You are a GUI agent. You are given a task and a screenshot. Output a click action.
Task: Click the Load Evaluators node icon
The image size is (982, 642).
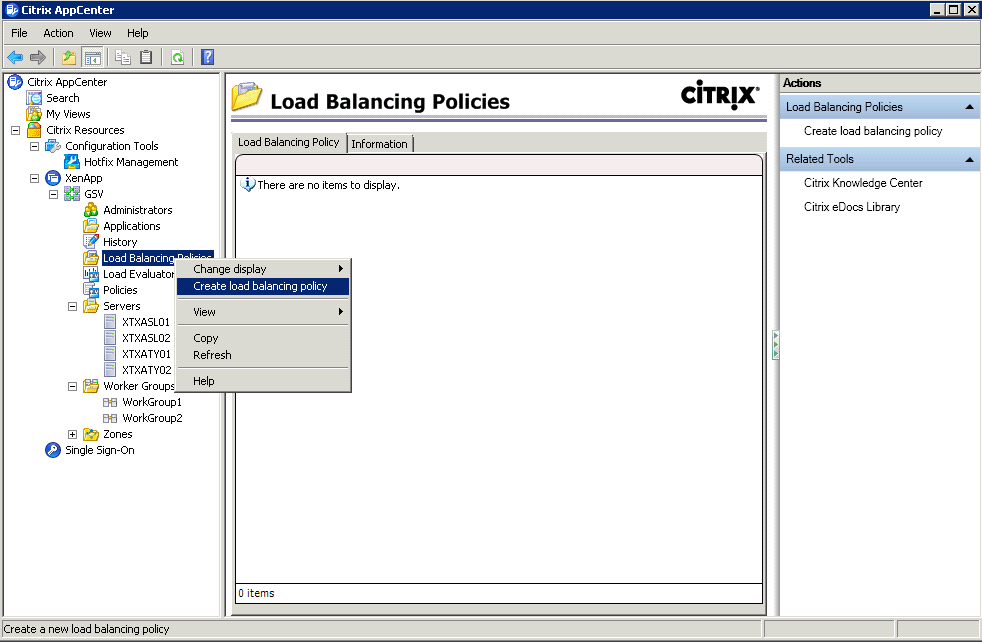[x=91, y=274]
